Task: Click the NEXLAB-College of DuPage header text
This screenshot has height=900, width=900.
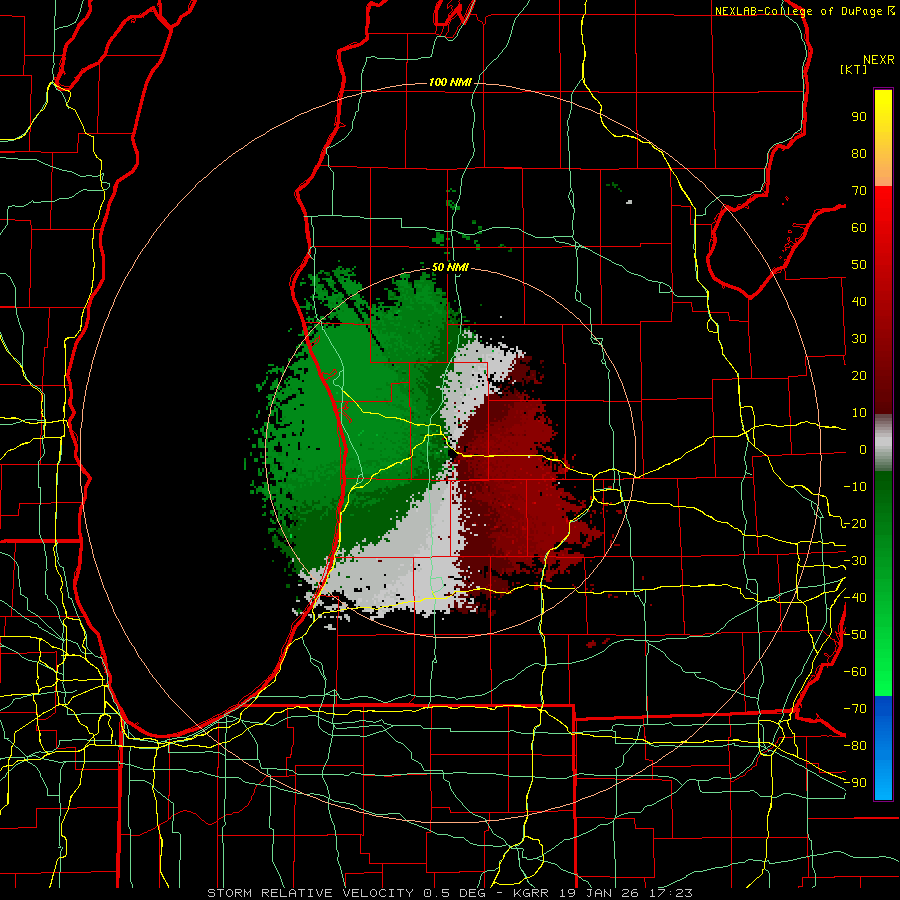Action: pos(798,11)
